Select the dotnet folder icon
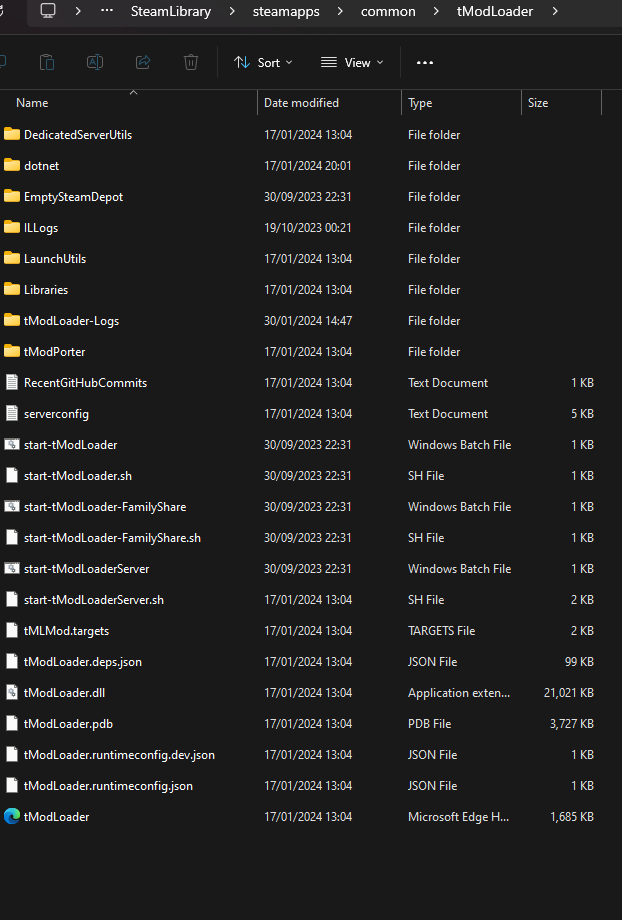 [x=12, y=165]
